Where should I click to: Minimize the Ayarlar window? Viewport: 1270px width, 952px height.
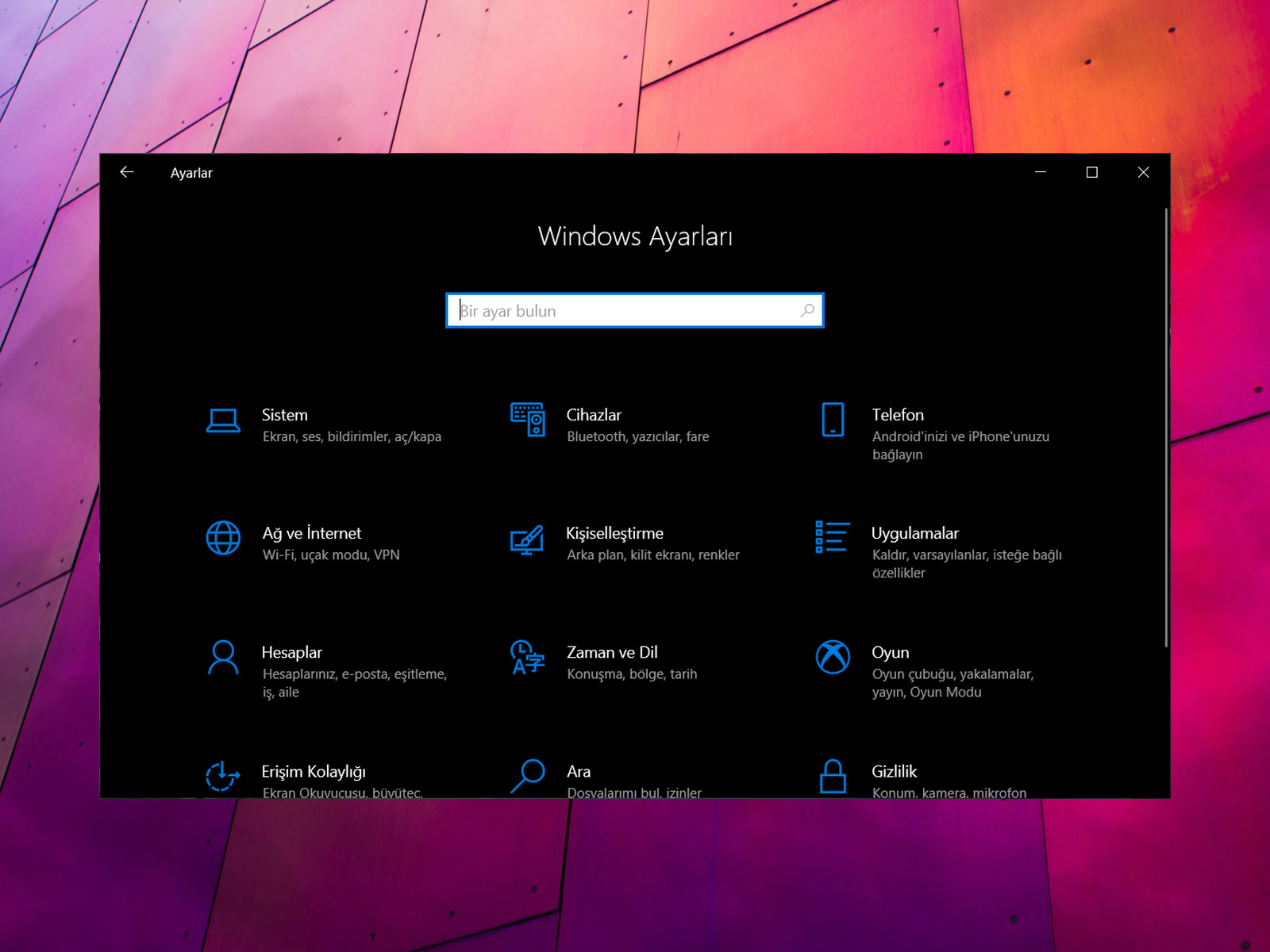tap(1040, 172)
